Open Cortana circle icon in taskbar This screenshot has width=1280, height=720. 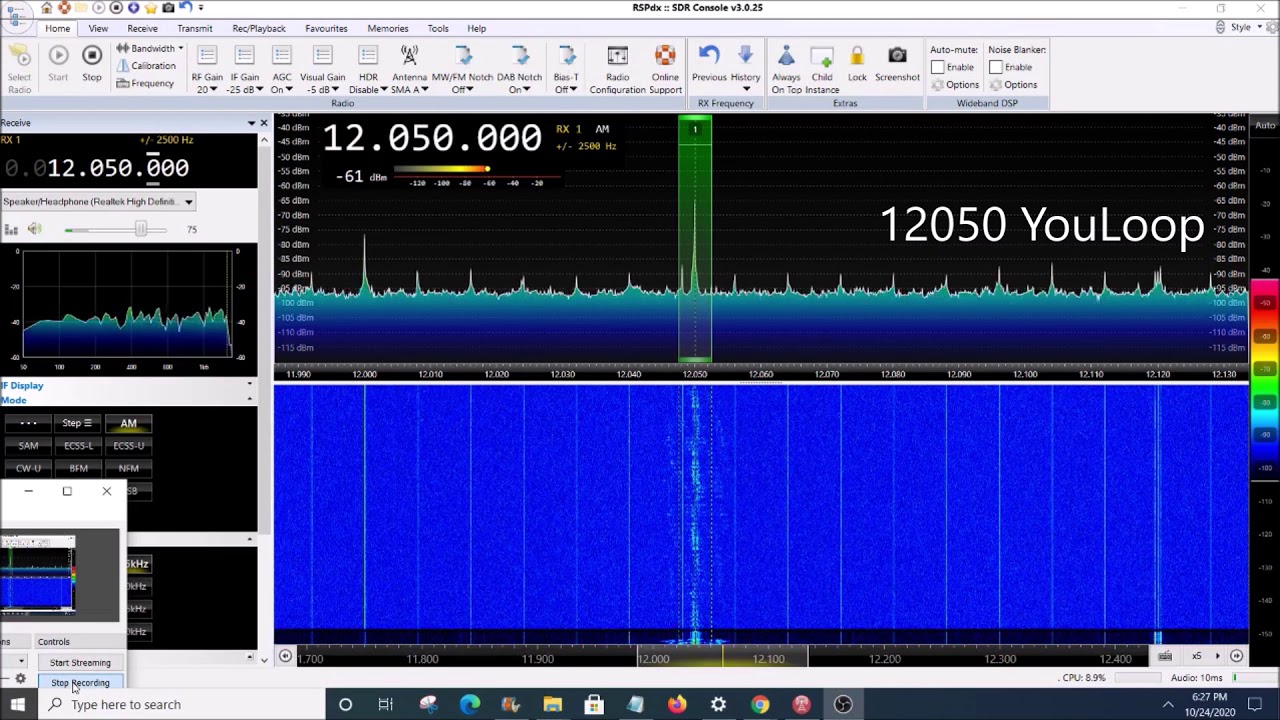(345, 705)
